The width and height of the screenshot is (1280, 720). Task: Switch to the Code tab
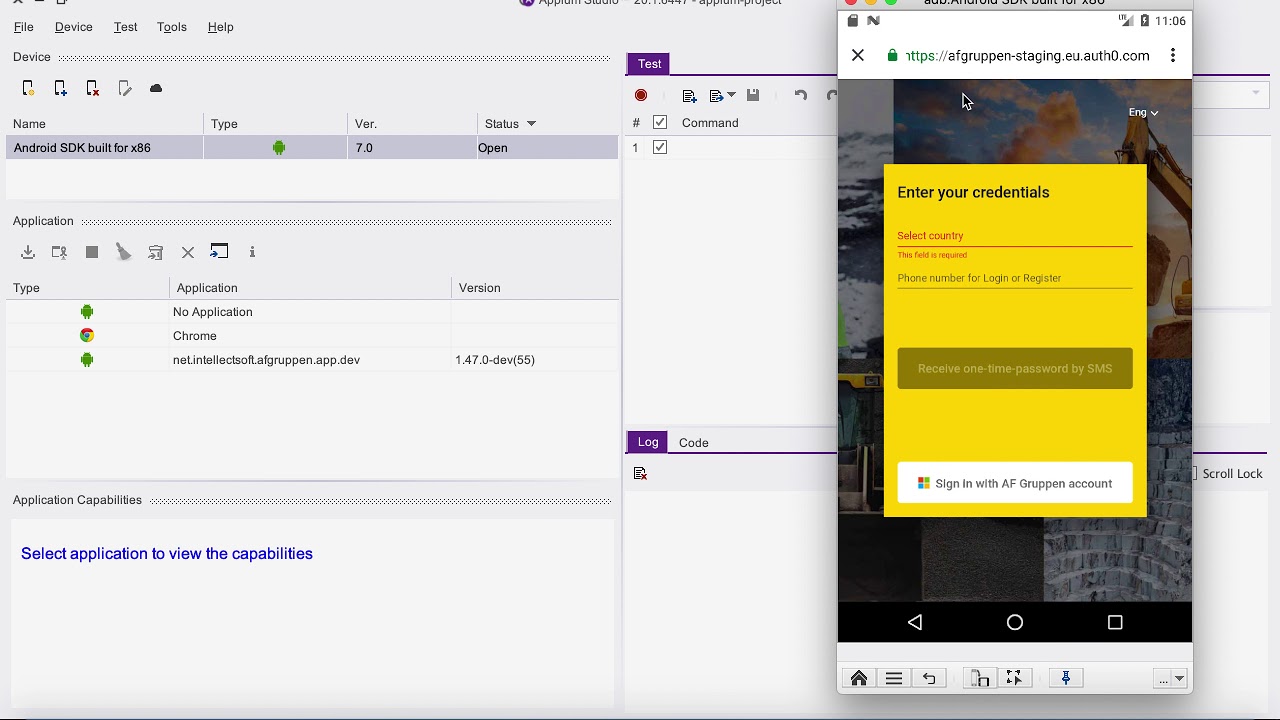point(693,443)
